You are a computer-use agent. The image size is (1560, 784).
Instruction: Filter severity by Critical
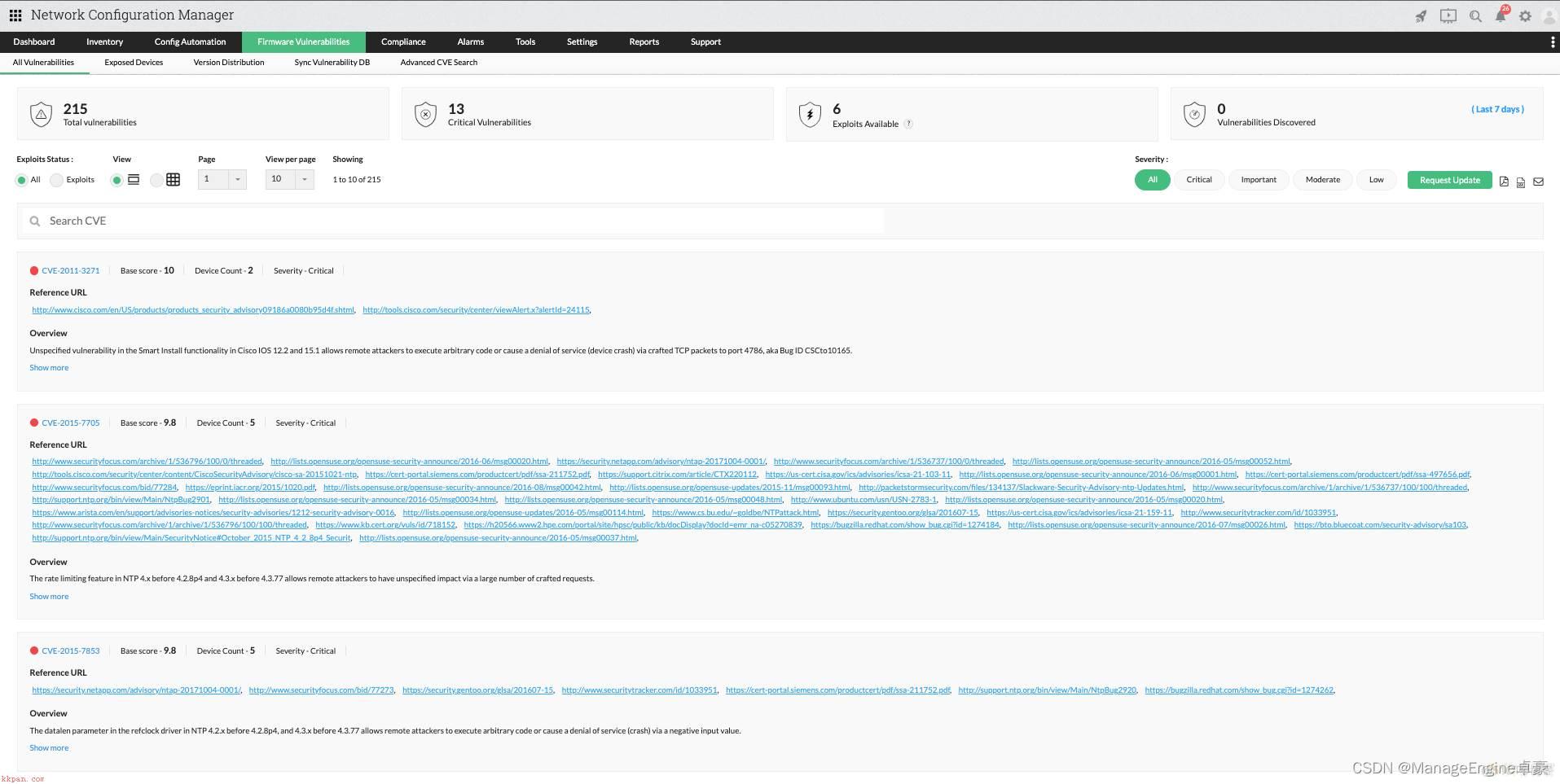(x=1199, y=180)
